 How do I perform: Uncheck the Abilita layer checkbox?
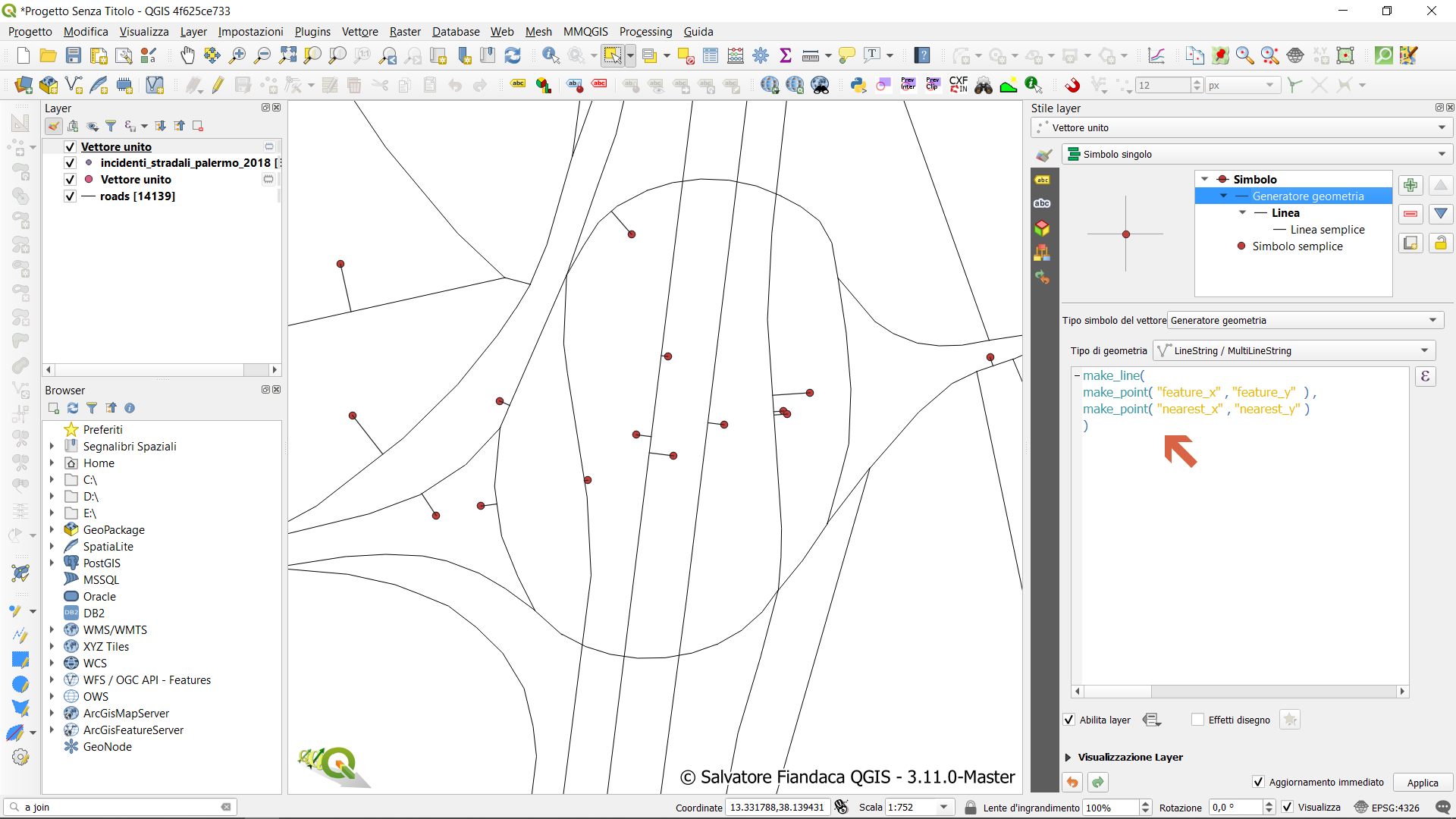(1069, 720)
